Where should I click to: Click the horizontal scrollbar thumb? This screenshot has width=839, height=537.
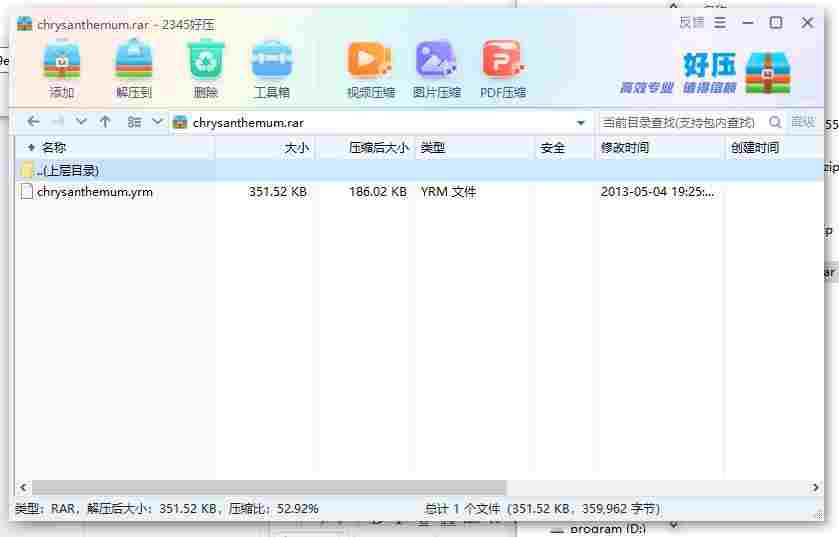(x=269, y=487)
